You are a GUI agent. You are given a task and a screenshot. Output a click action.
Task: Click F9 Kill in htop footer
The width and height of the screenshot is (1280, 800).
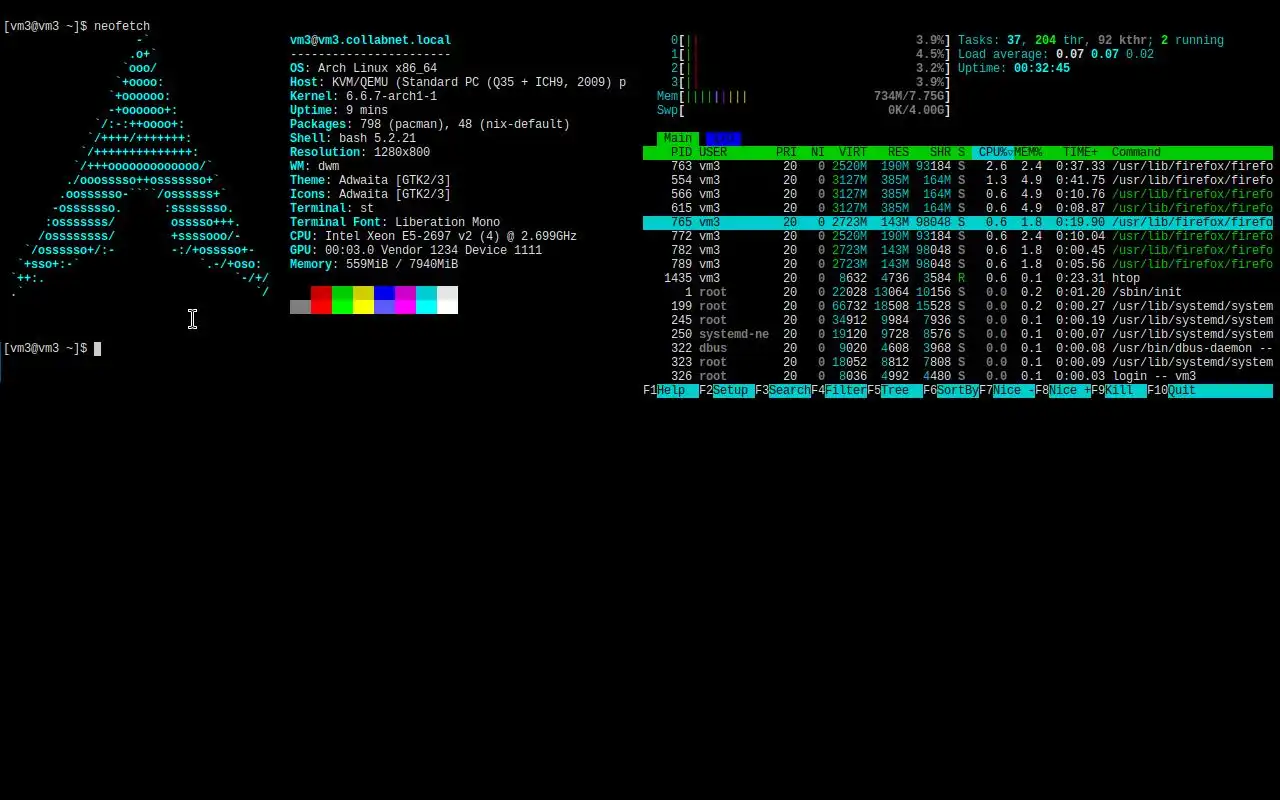click(1119, 390)
